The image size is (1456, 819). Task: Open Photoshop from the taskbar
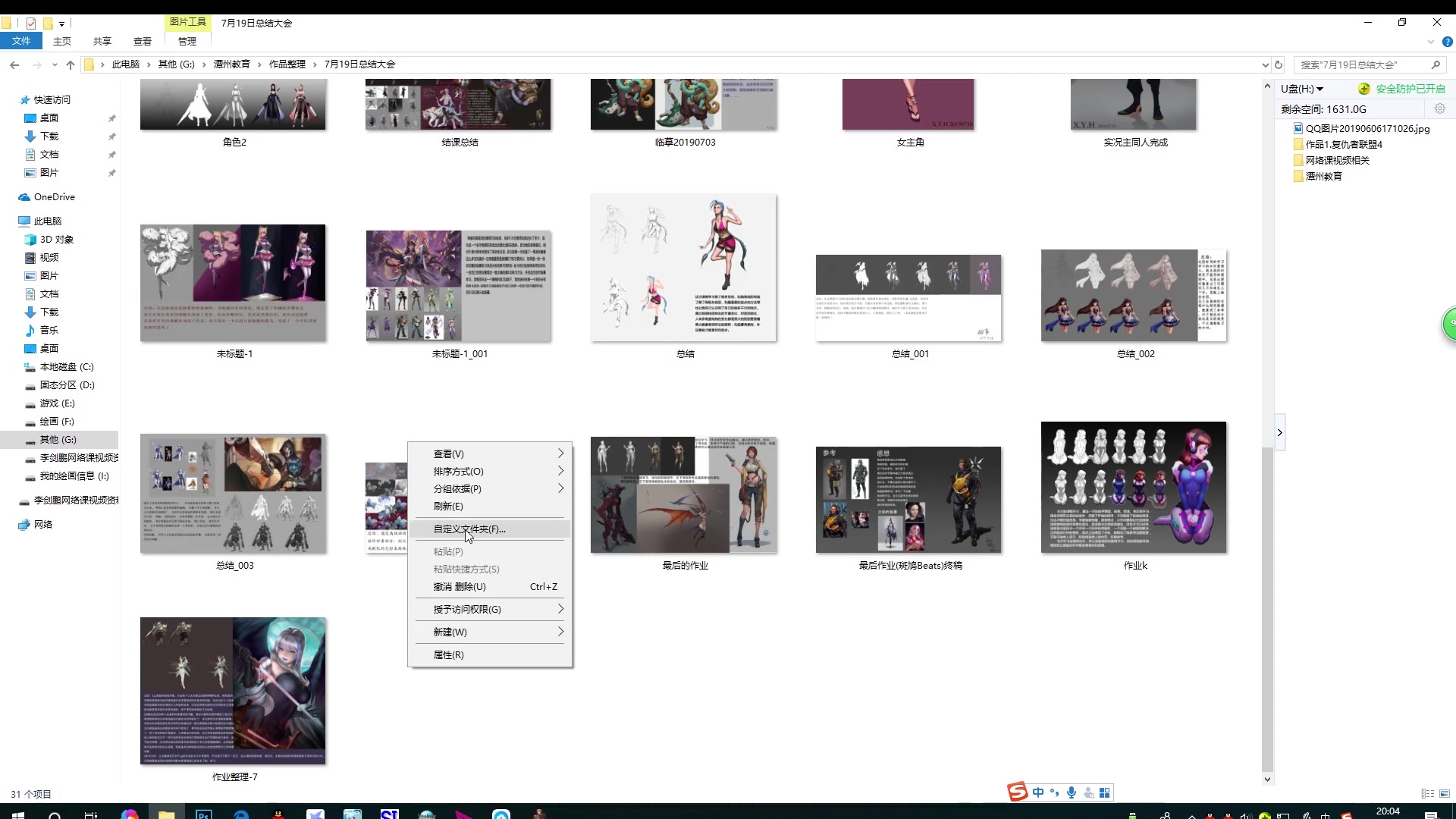click(x=203, y=815)
